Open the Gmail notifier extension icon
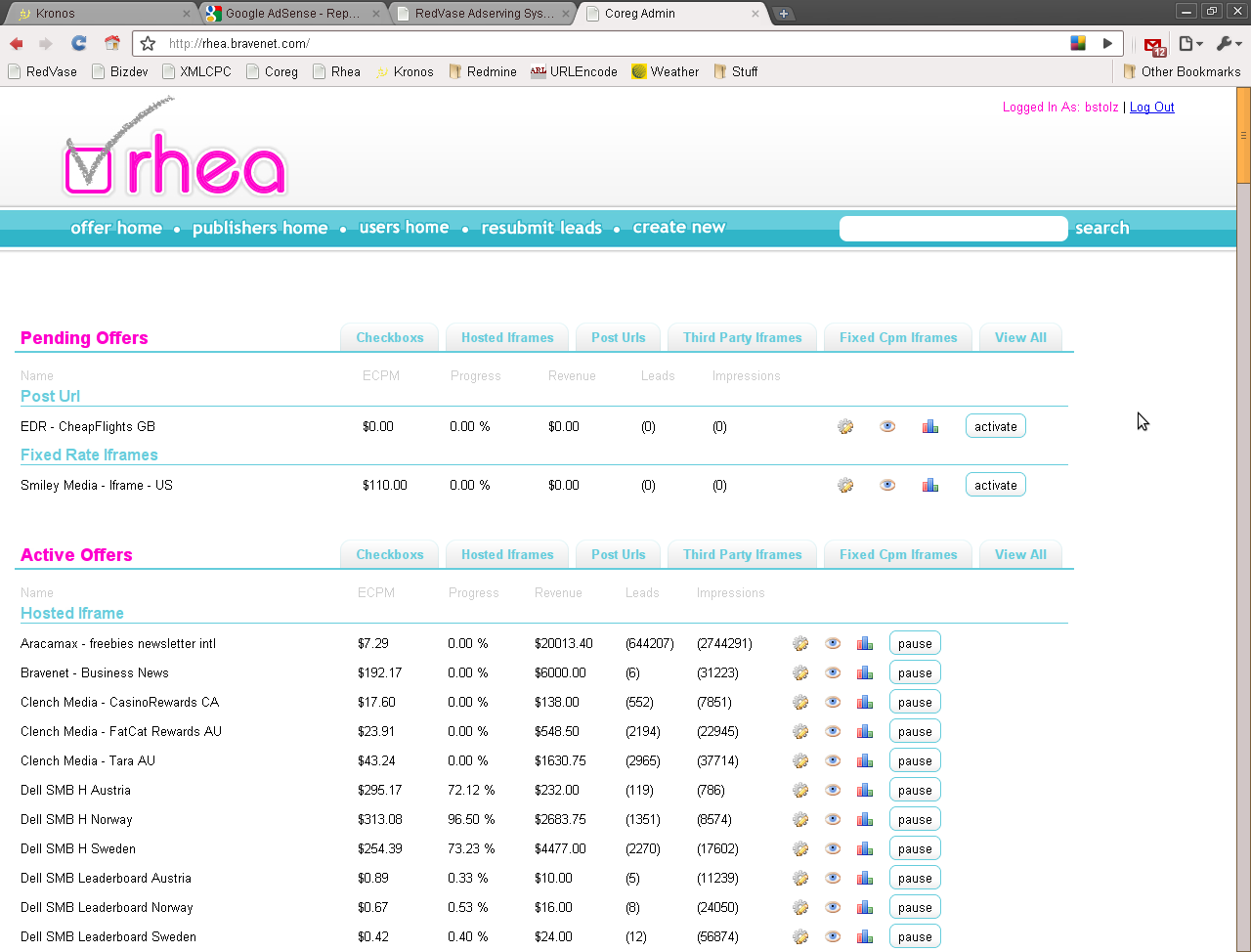1251x952 pixels. pos(1154,45)
